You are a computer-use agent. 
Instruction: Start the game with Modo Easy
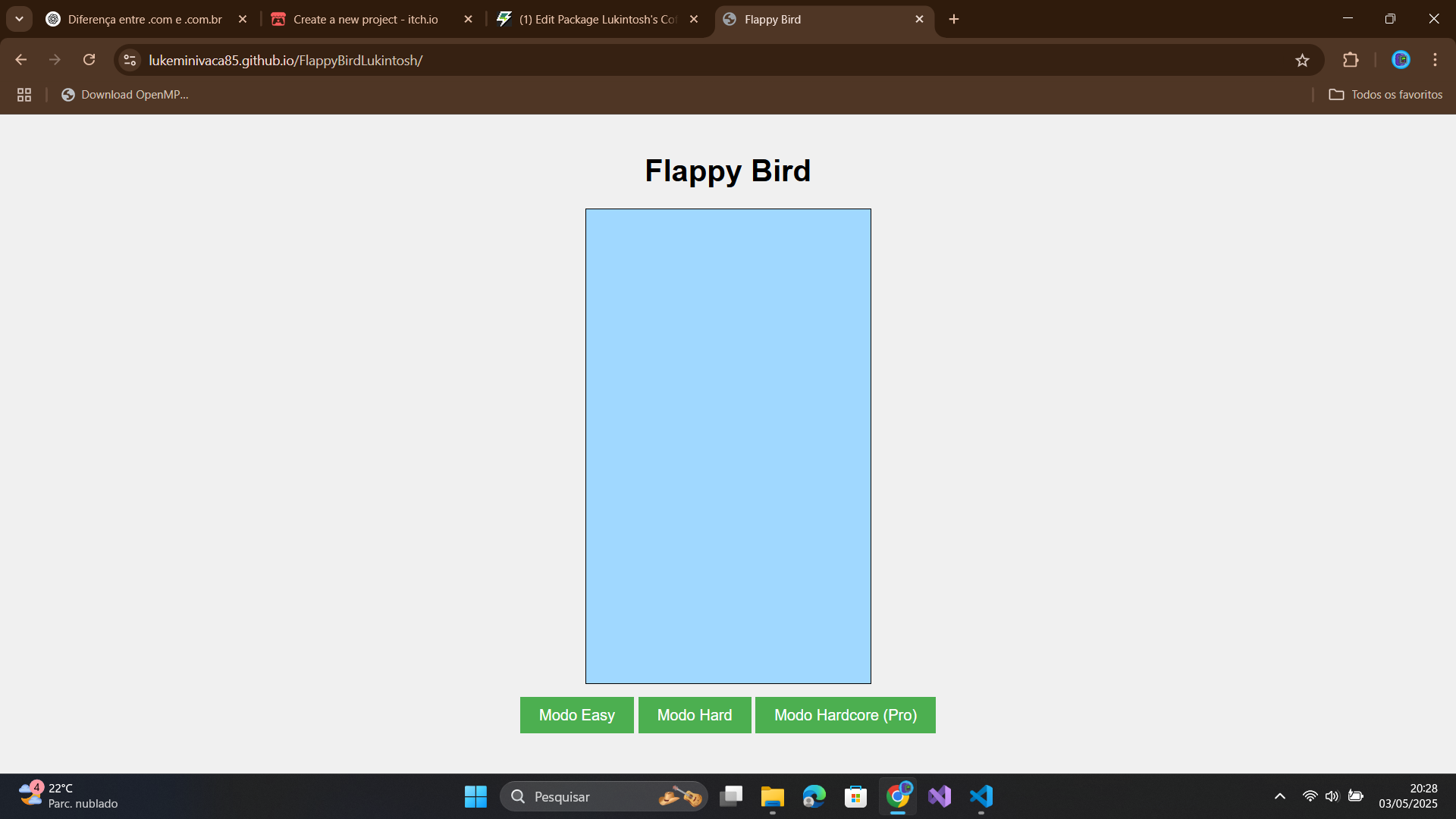(576, 715)
